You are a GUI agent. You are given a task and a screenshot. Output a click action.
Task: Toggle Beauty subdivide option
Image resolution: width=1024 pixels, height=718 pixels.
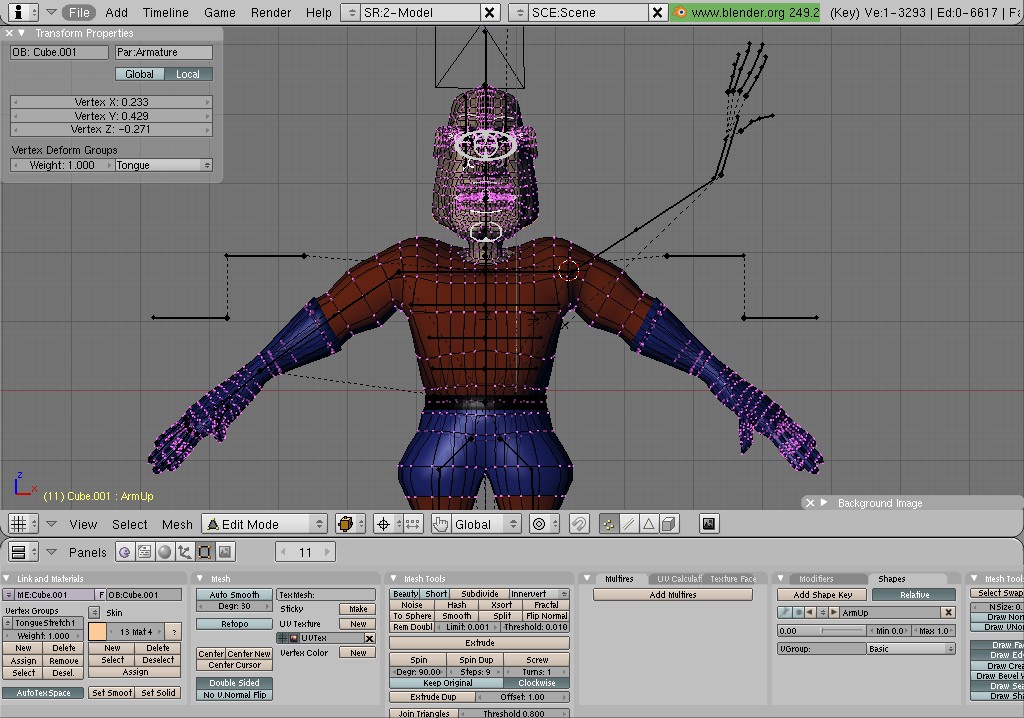(405, 594)
